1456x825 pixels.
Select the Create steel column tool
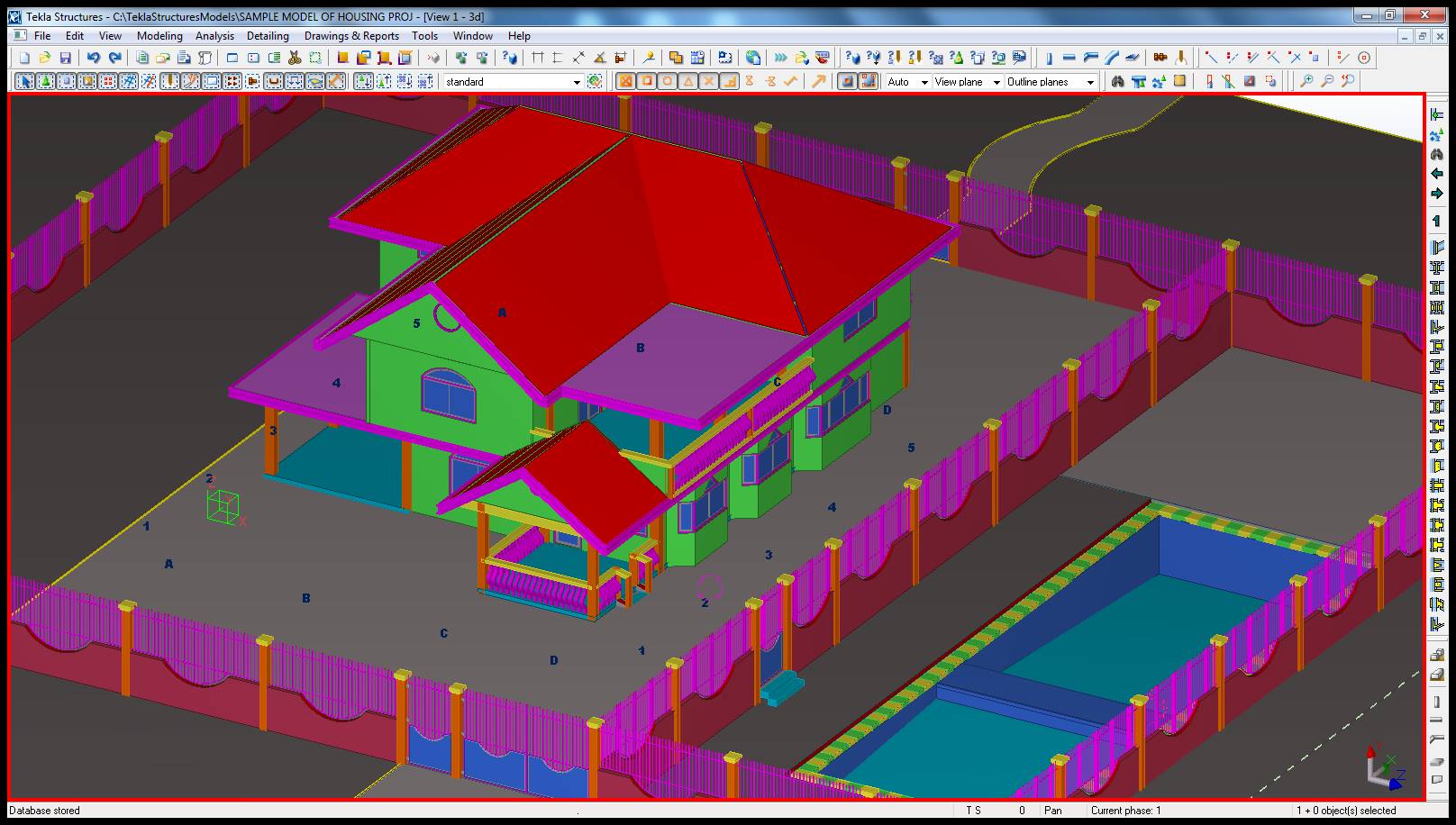coord(1049,58)
